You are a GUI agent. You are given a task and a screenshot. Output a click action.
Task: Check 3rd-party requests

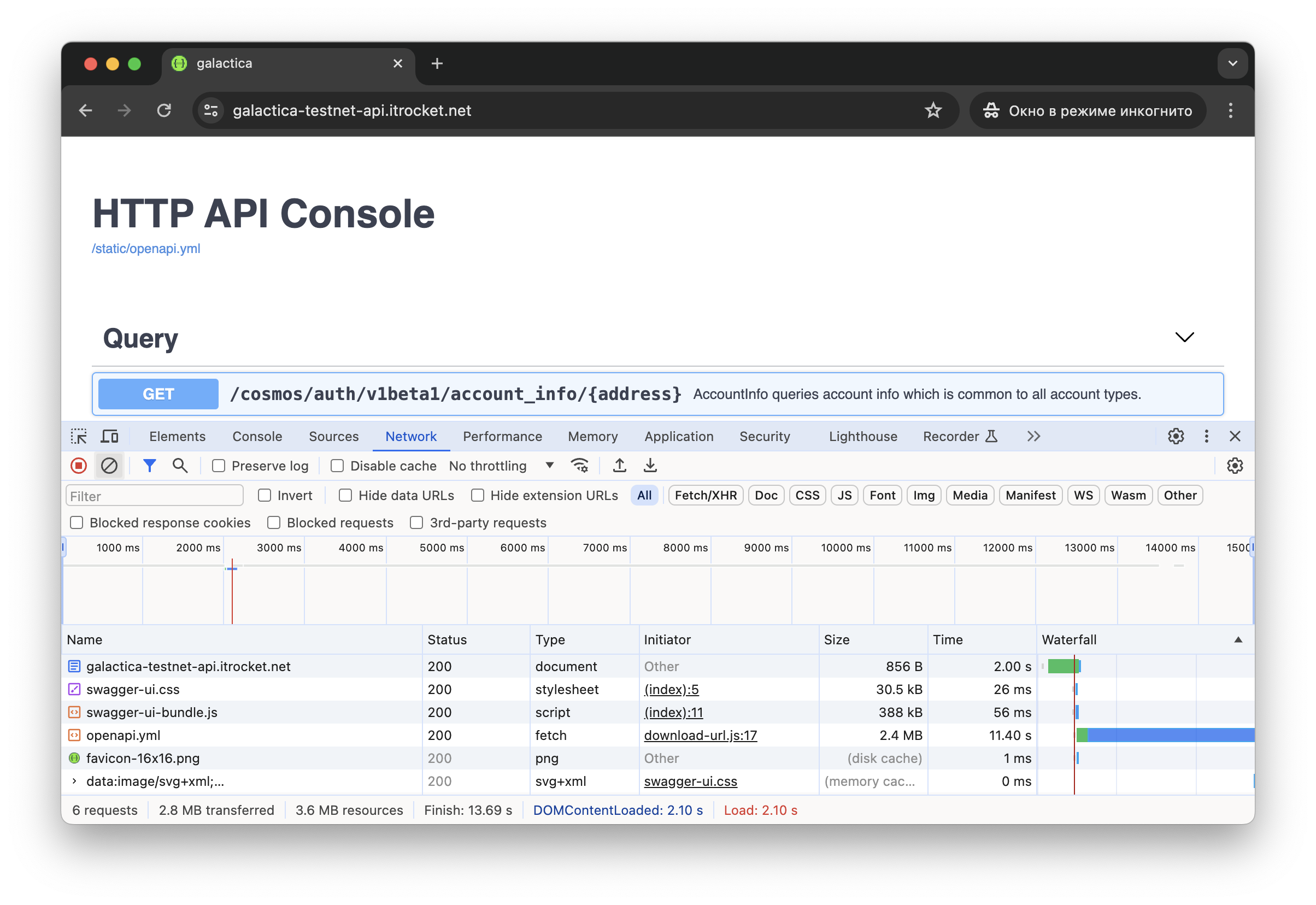pyautogui.click(x=416, y=522)
